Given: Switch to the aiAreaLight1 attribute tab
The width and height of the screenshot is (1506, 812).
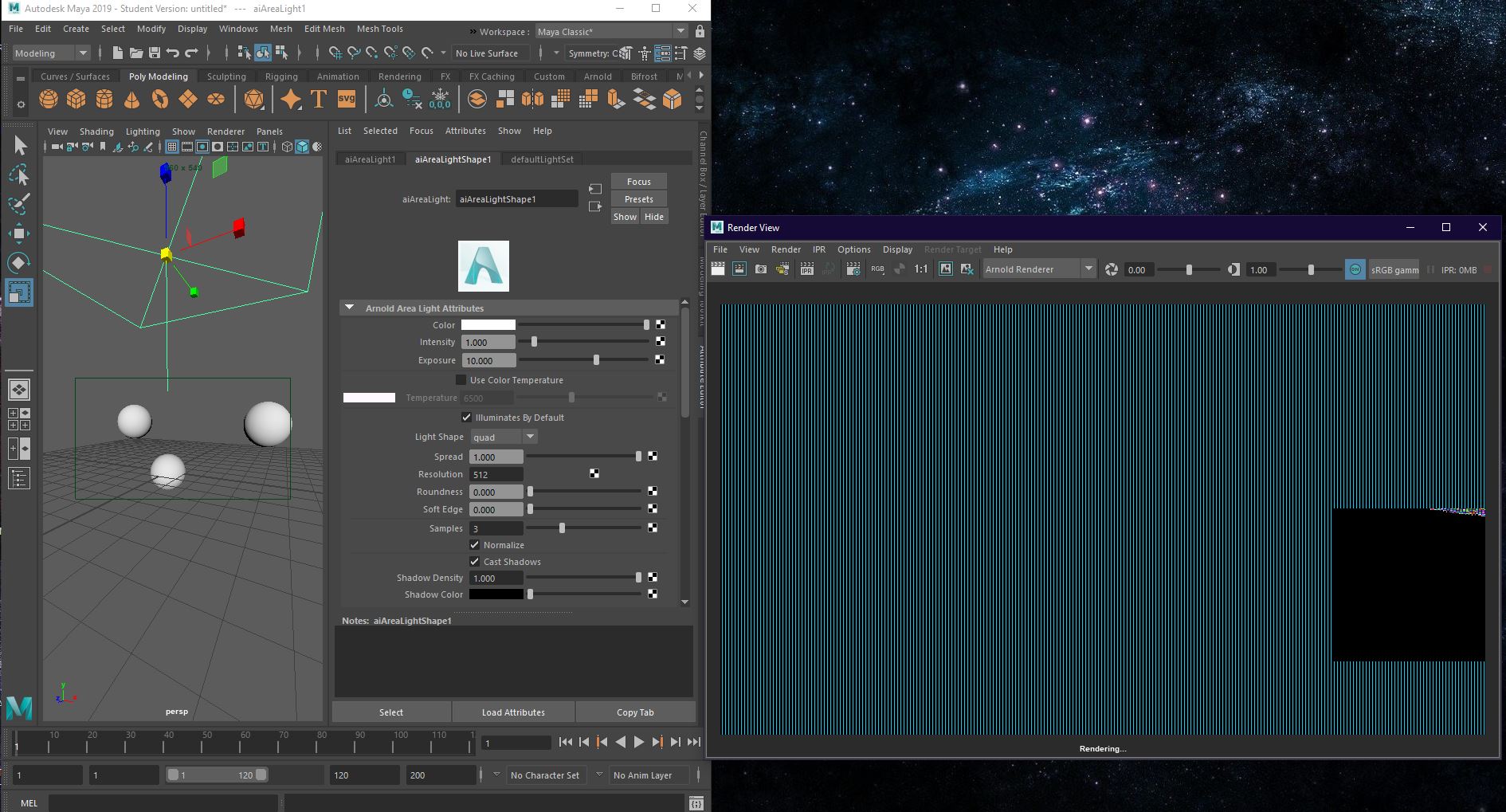Looking at the screenshot, I should [x=370, y=159].
